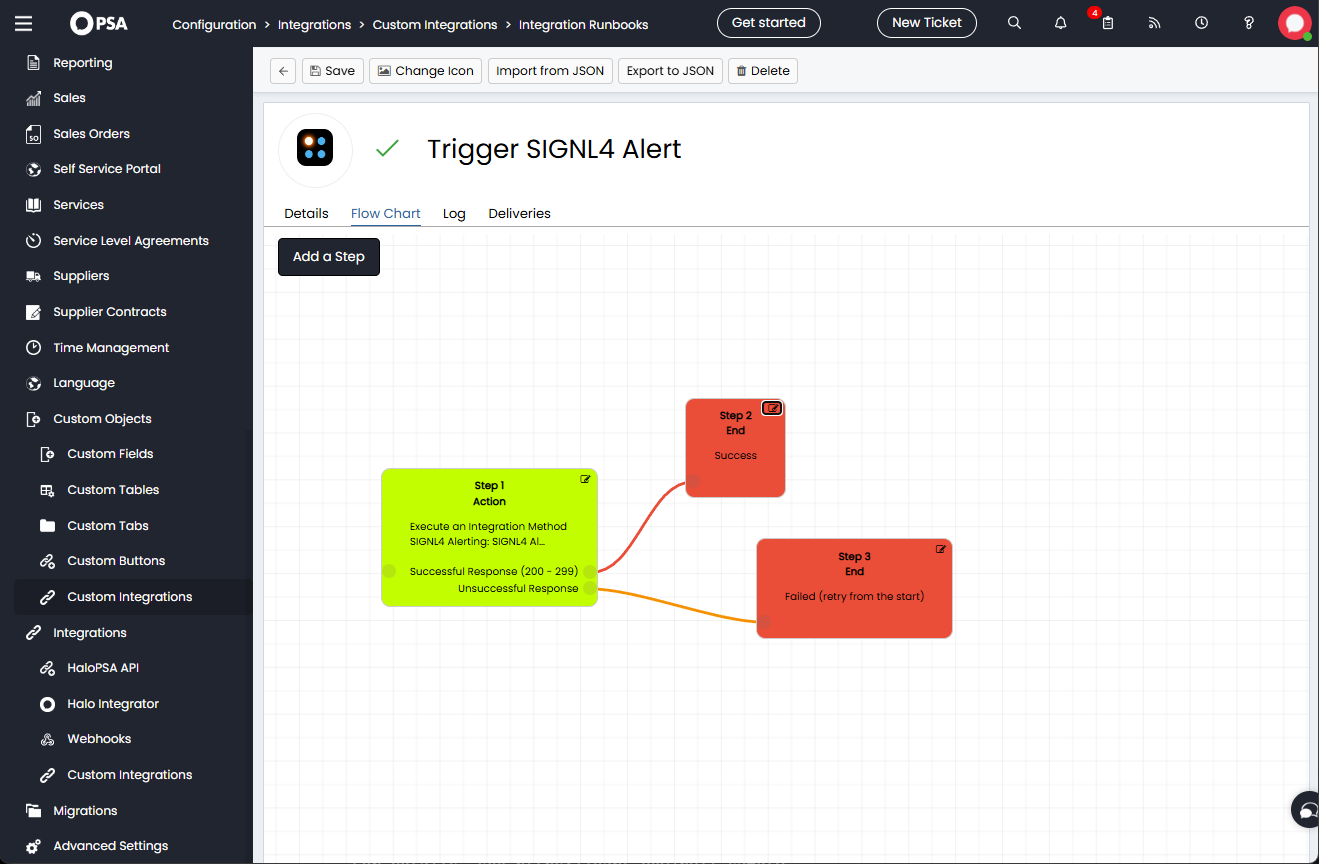Go to Configuration breadcrumb
The height and width of the screenshot is (864, 1319).
point(214,25)
